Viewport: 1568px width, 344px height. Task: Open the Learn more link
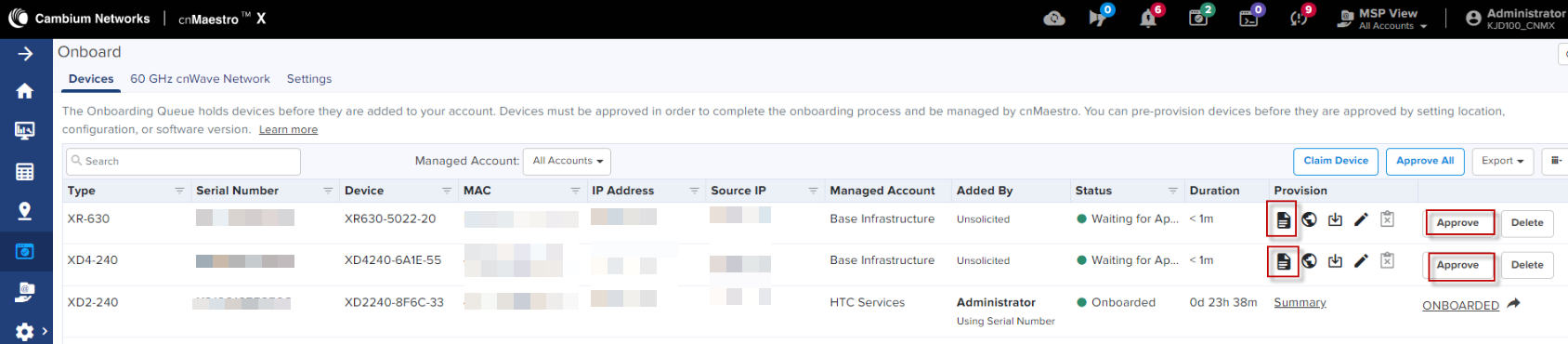[x=288, y=130]
